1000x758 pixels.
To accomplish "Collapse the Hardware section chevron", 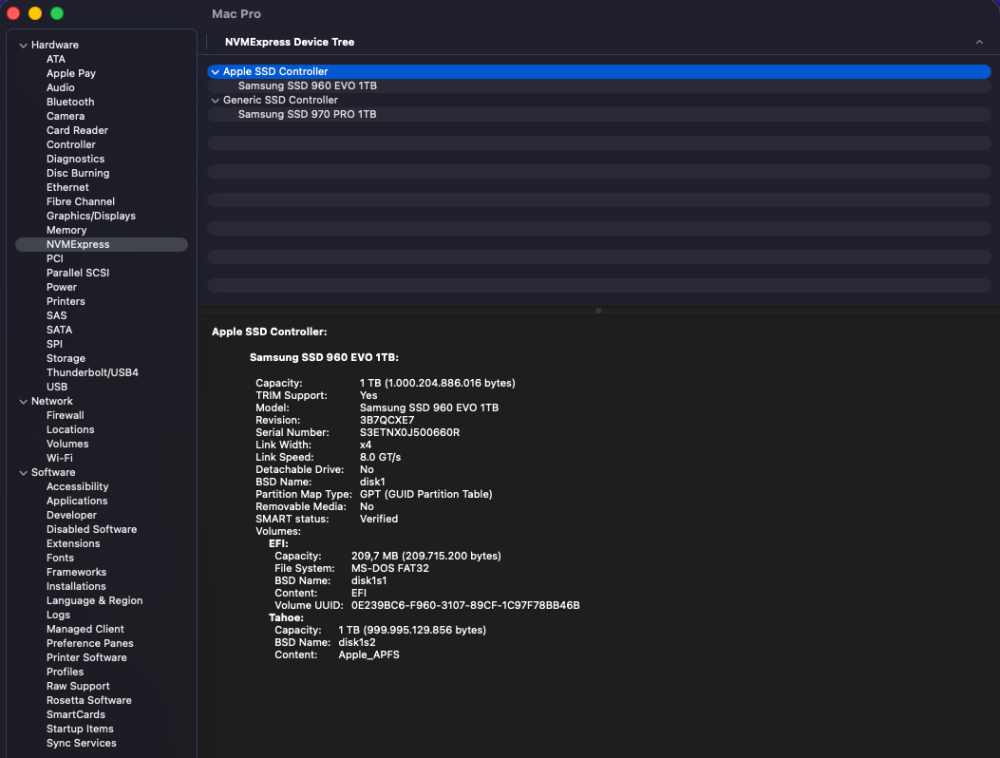I will click(x=24, y=45).
